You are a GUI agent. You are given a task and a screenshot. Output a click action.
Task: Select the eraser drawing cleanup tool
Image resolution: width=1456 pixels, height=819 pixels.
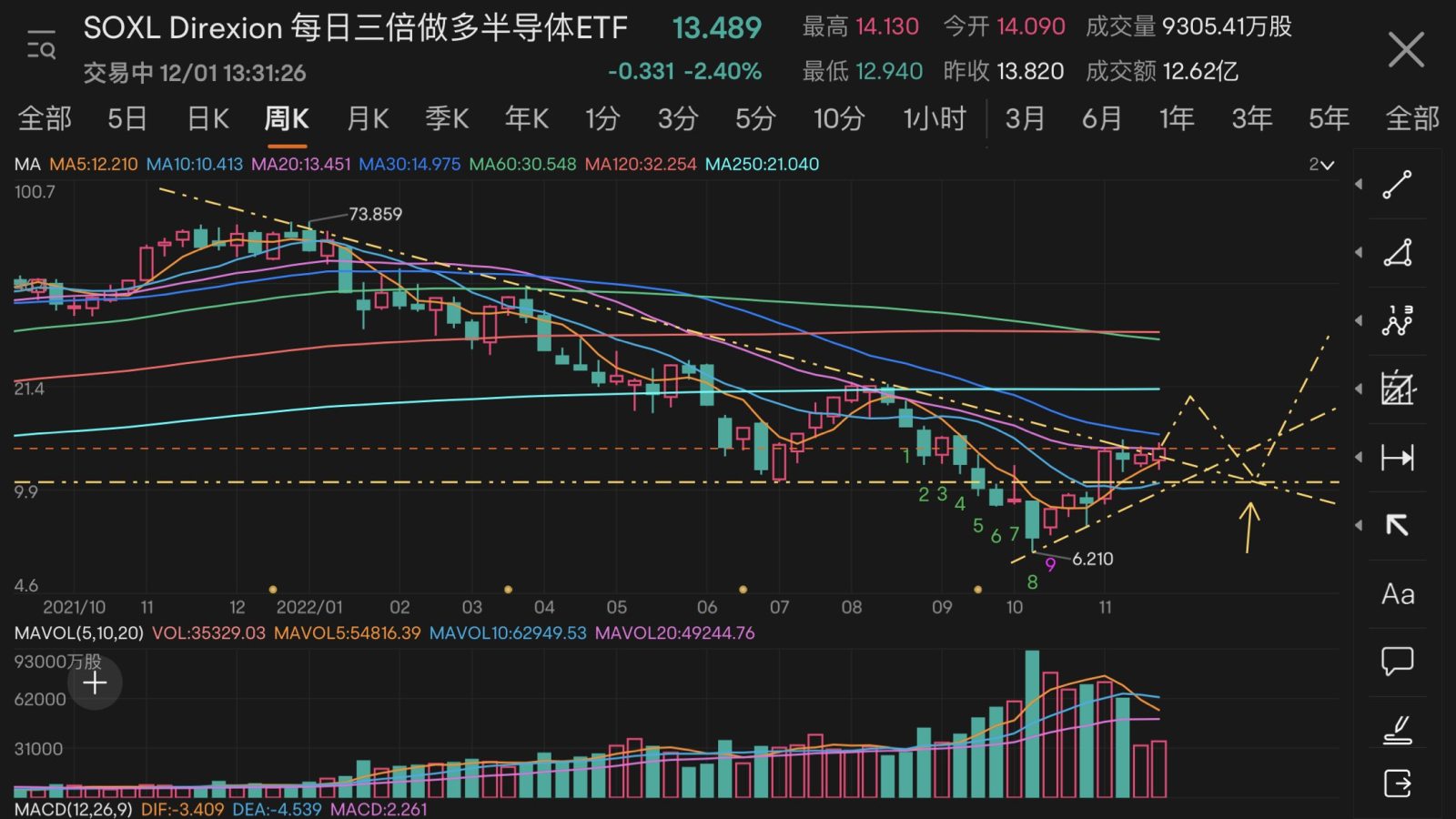(x=1397, y=730)
